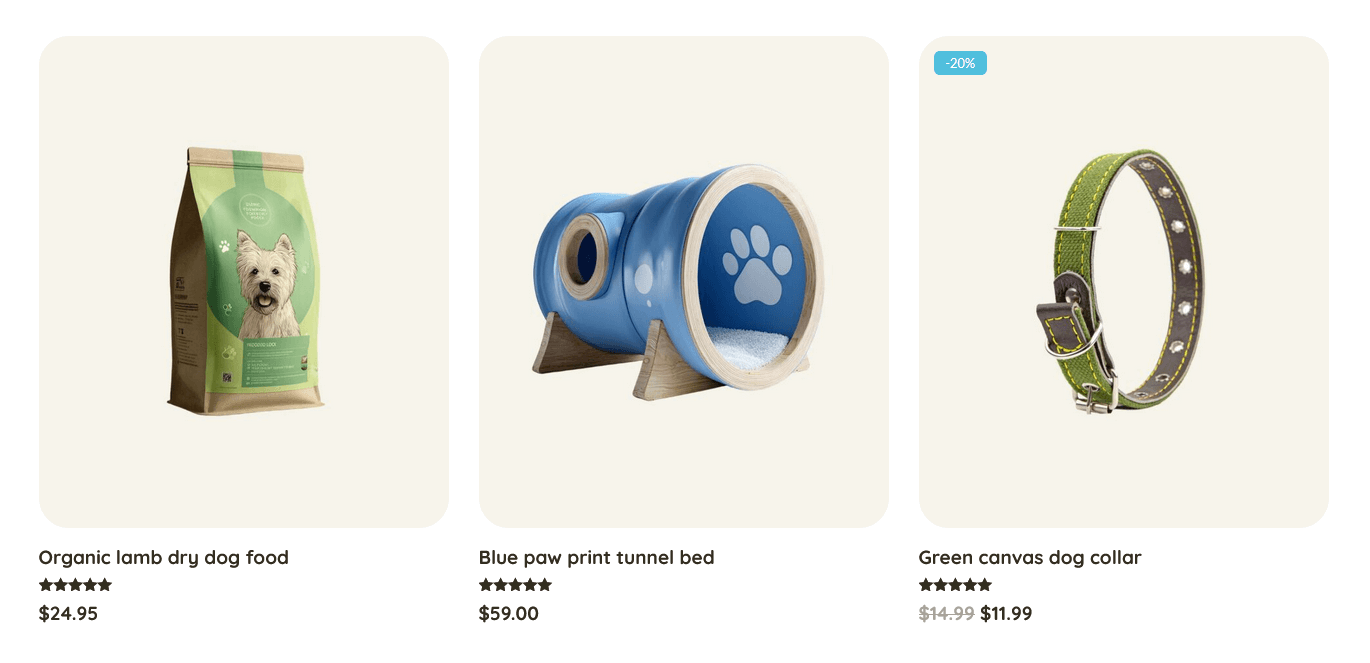Select the Green canvas dog collar title

point(1029,558)
